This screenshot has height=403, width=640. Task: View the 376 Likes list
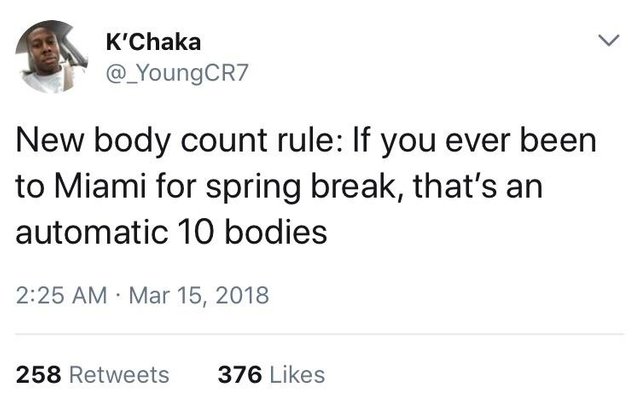tap(271, 374)
